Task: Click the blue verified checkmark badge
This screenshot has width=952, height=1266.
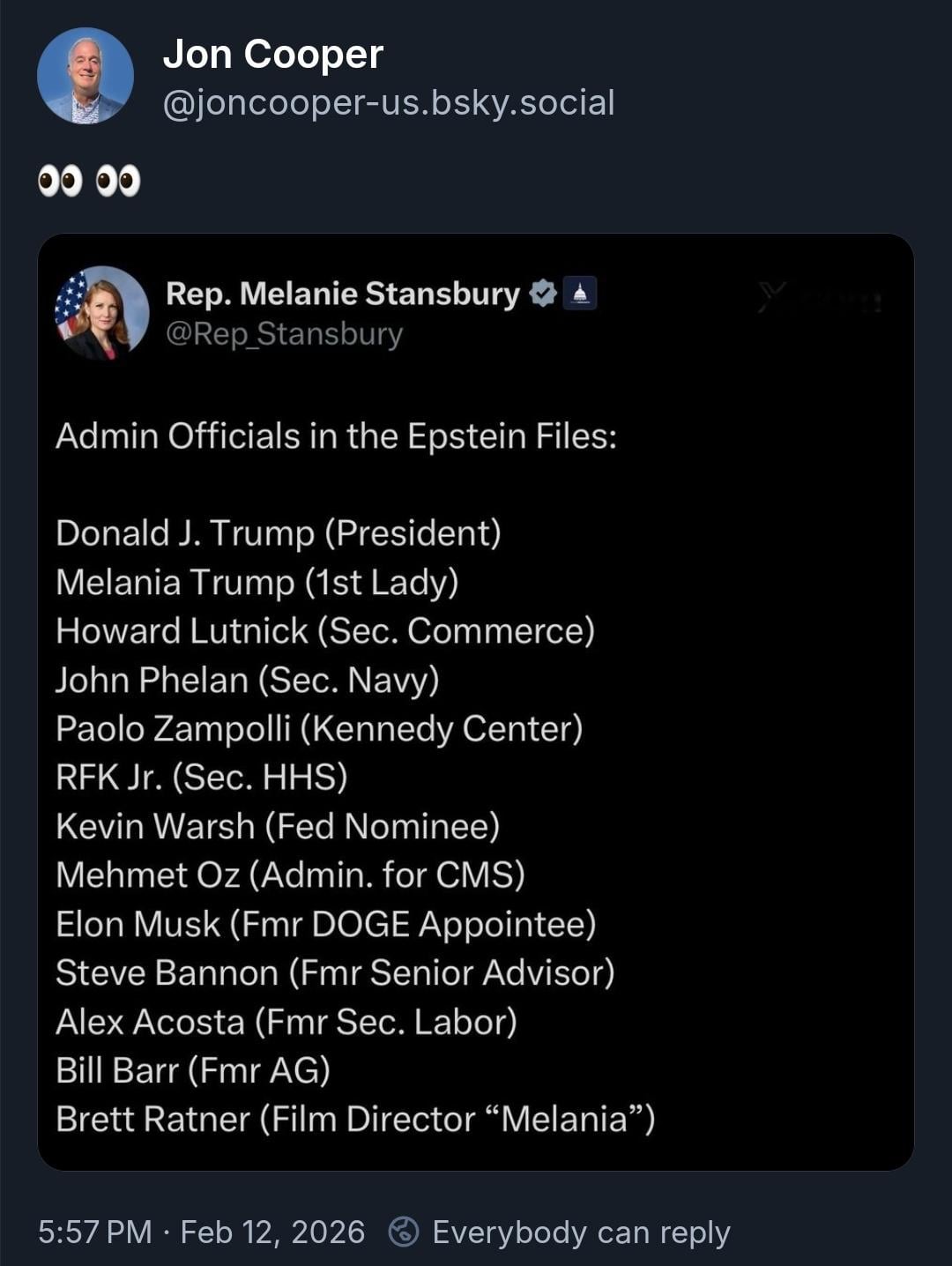Action: [543, 294]
